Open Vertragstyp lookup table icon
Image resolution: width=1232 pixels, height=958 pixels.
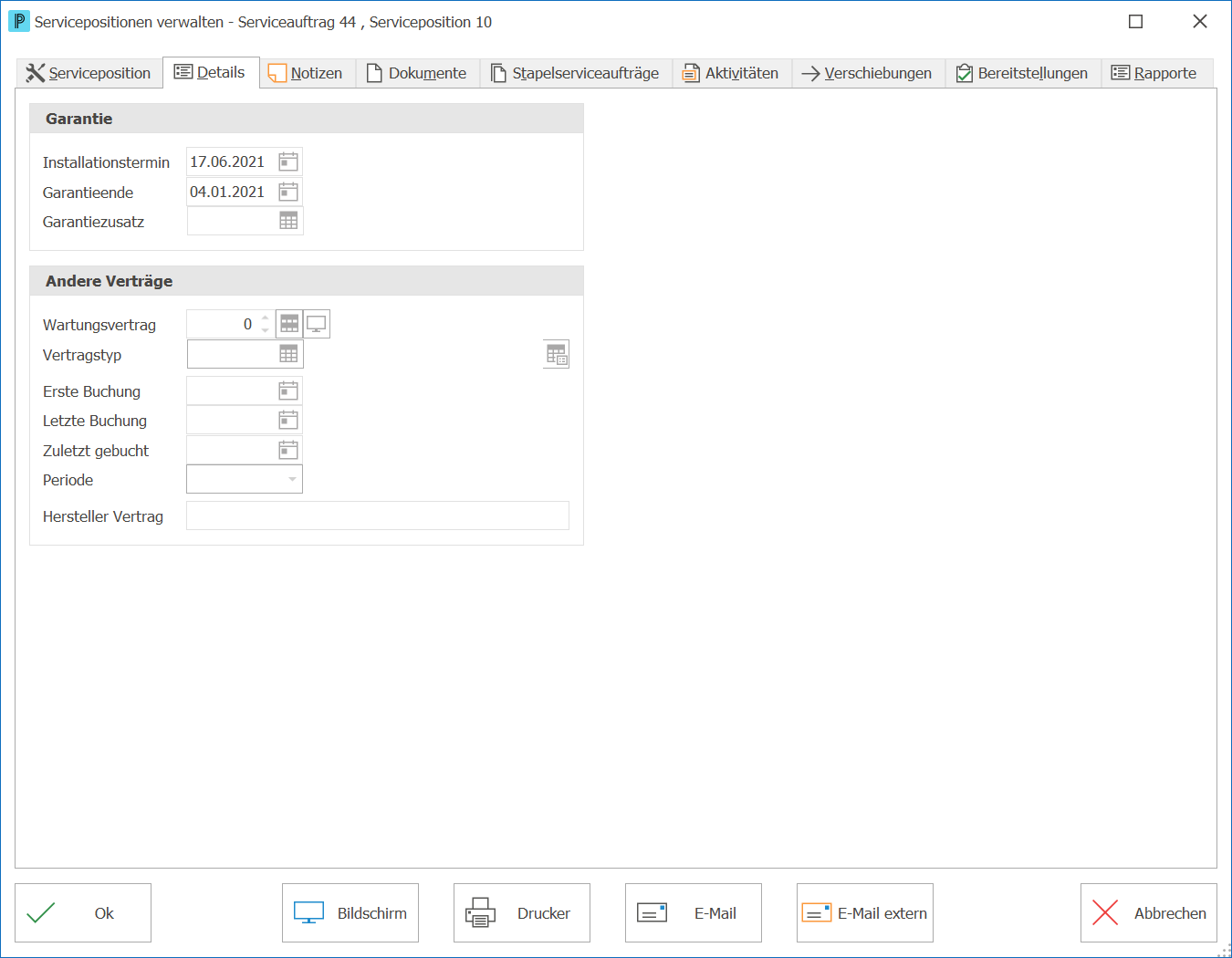[x=288, y=354]
